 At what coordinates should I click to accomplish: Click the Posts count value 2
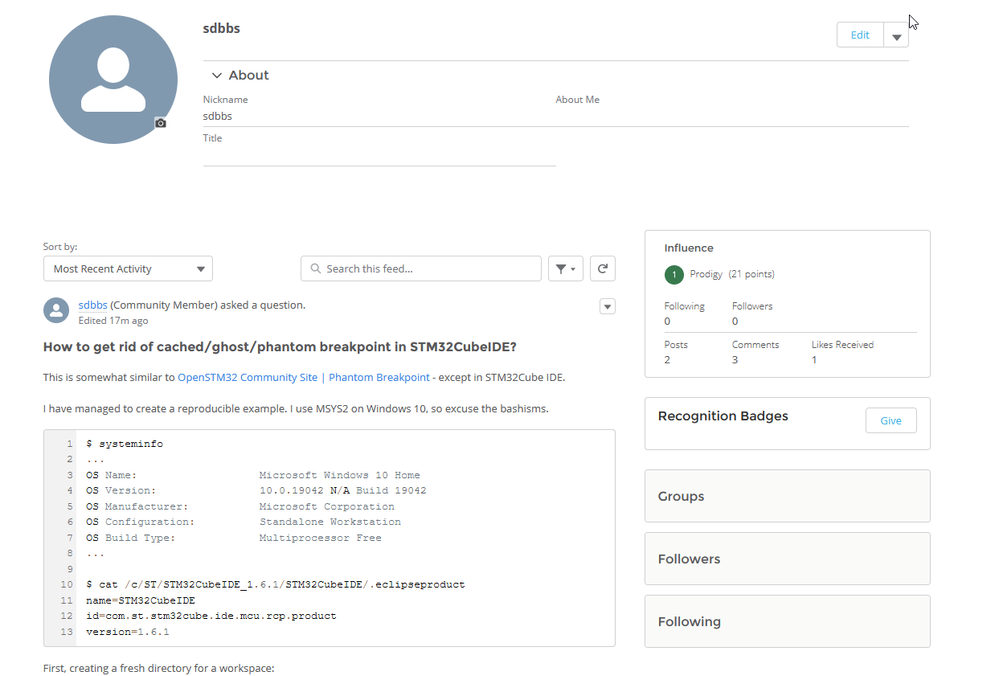(667, 360)
